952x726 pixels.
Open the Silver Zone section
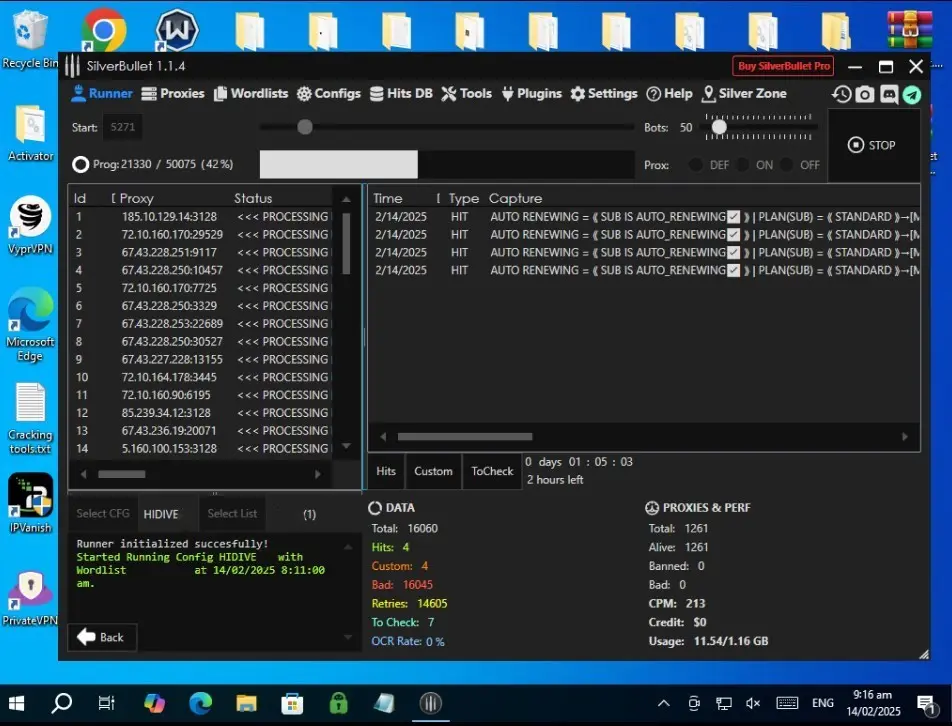744,93
